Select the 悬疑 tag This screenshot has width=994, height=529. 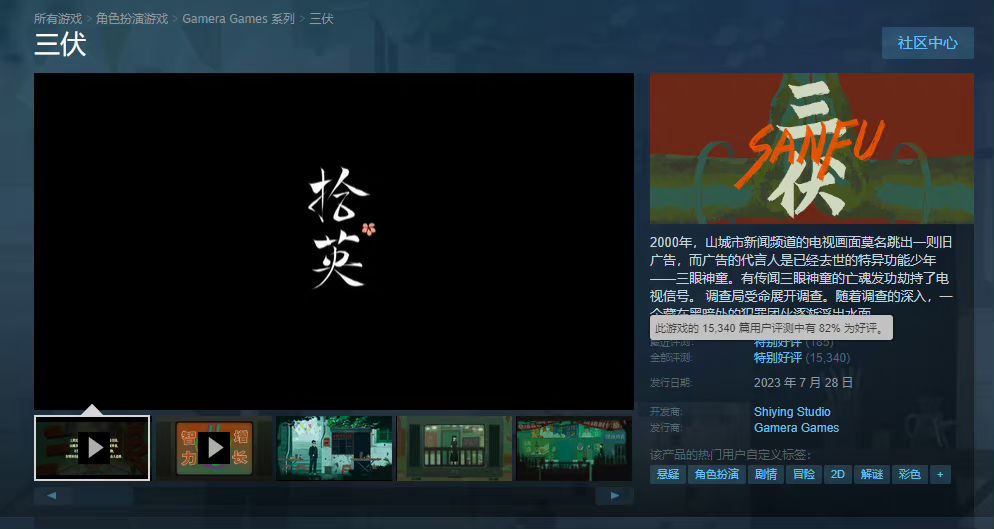(x=668, y=474)
